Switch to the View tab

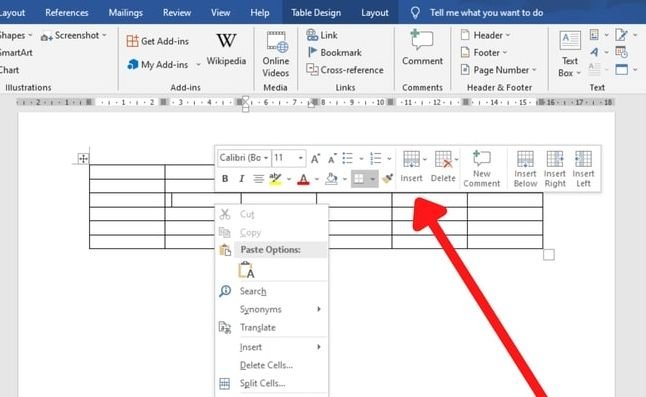click(220, 13)
